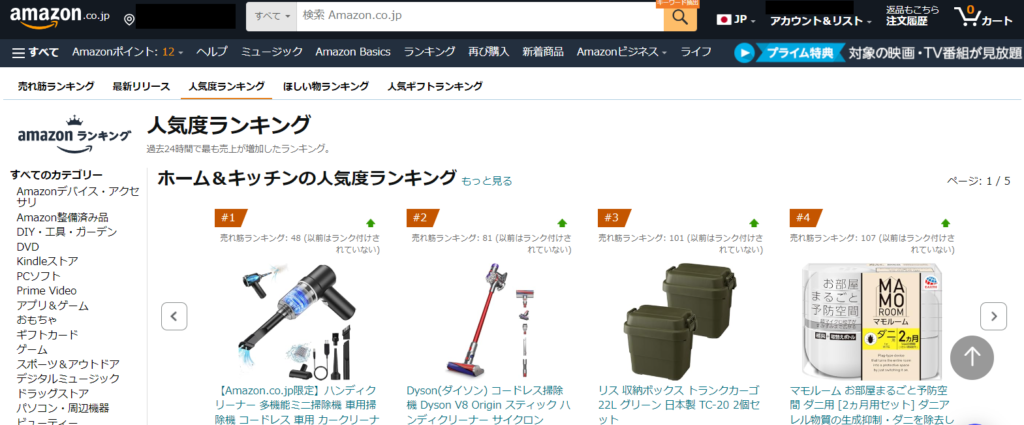Click the search magnifier button
Image resolution: width=1024 pixels, height=425 pixels.
(680, 16)
